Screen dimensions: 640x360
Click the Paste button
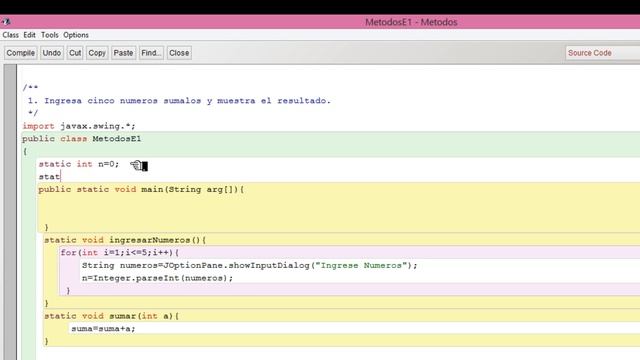pos(123,53)
